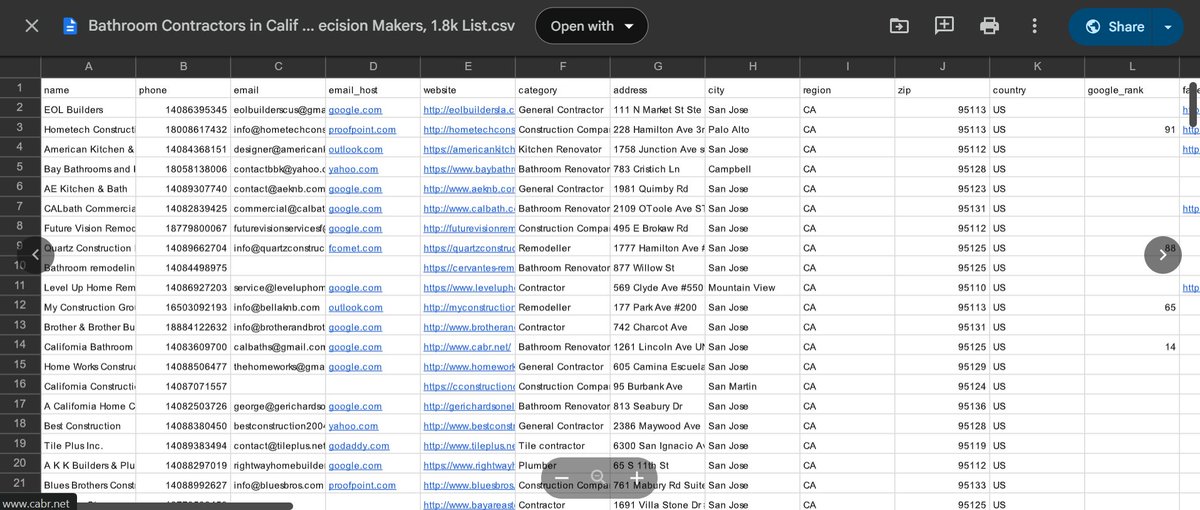Expand the Share options arrow

[x=1168, y=26]
